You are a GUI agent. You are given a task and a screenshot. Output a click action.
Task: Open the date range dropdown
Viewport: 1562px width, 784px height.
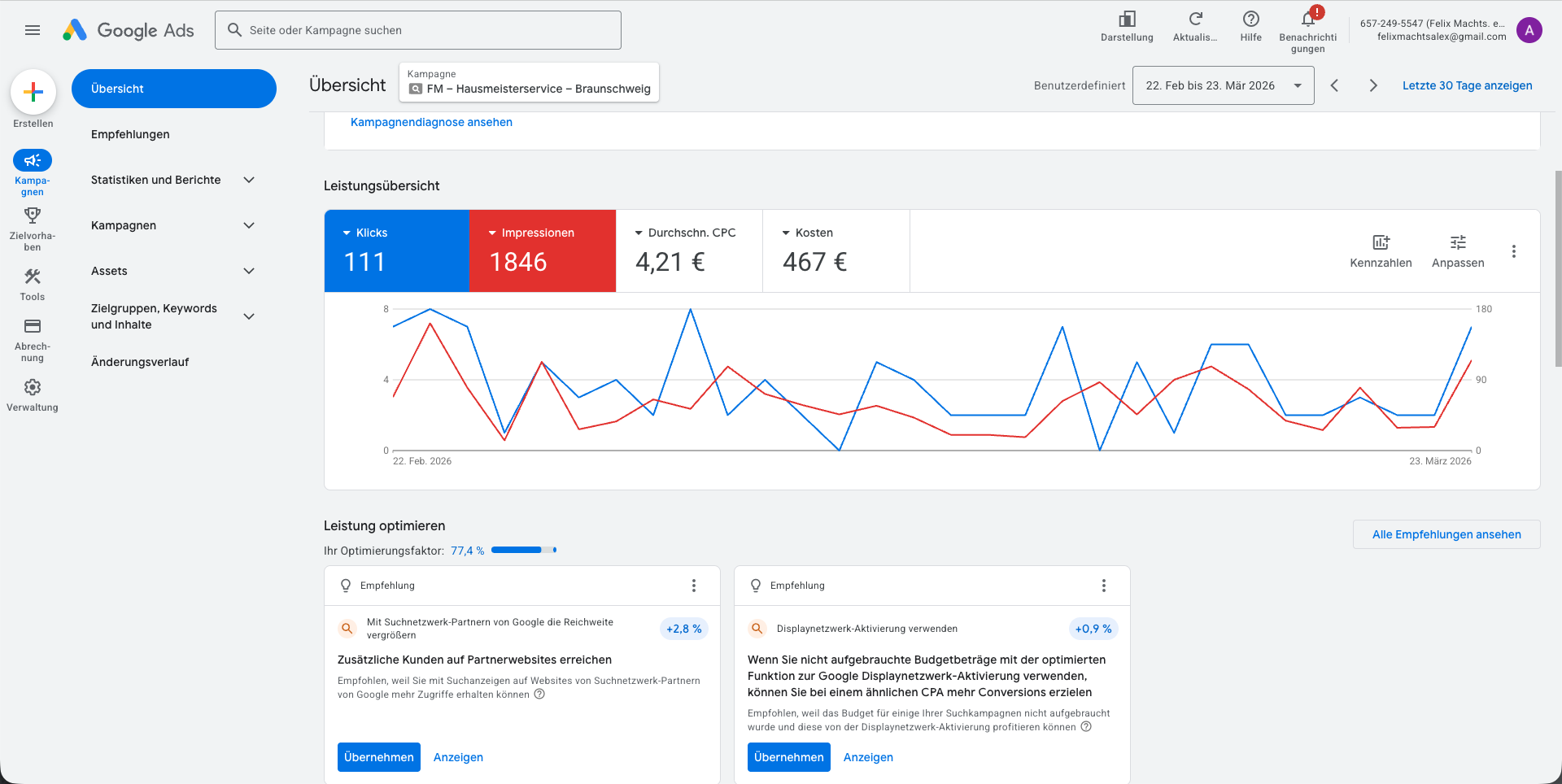coord(1223,85)
